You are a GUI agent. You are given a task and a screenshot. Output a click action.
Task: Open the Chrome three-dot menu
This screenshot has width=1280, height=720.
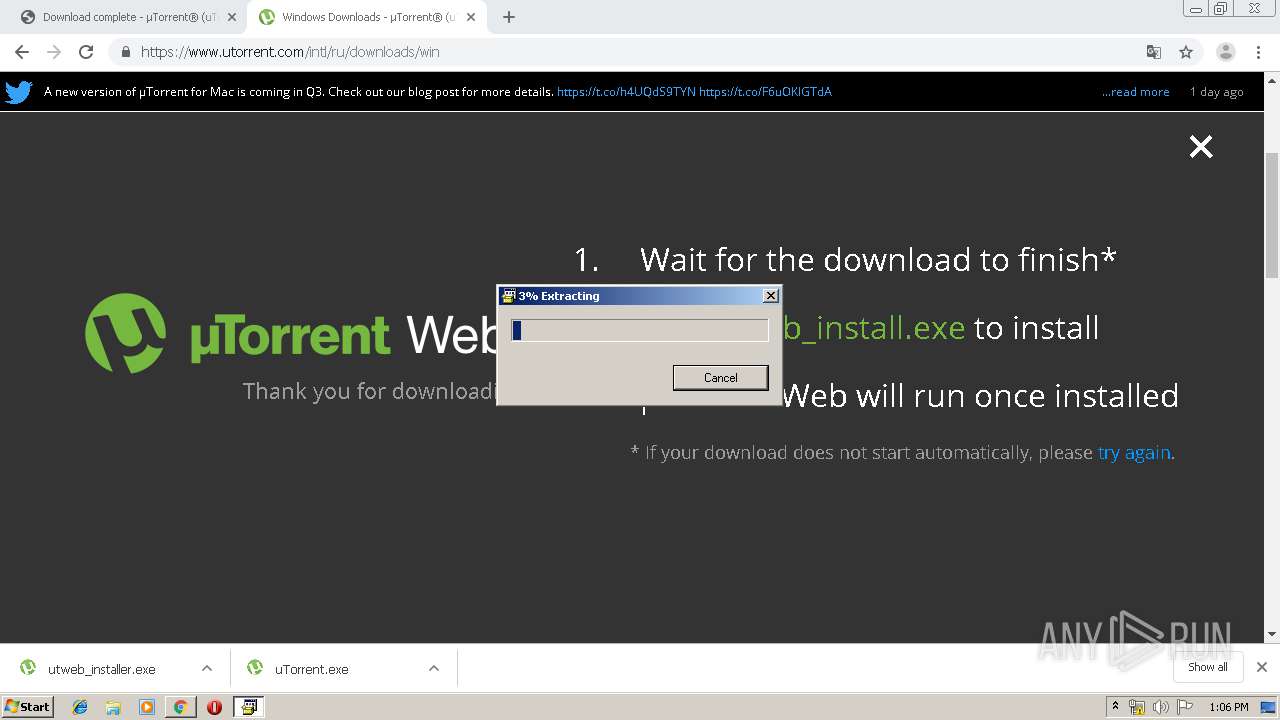(x=1260, y=52)
